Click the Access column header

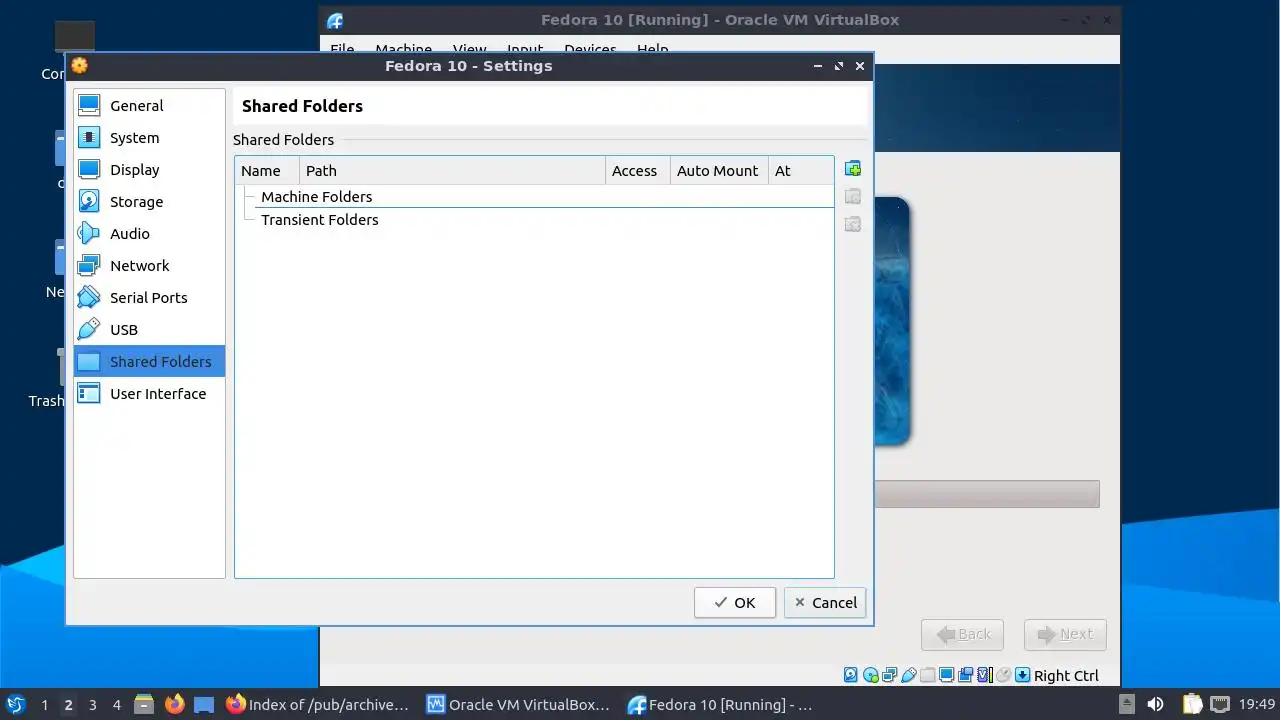coord(637,171)
